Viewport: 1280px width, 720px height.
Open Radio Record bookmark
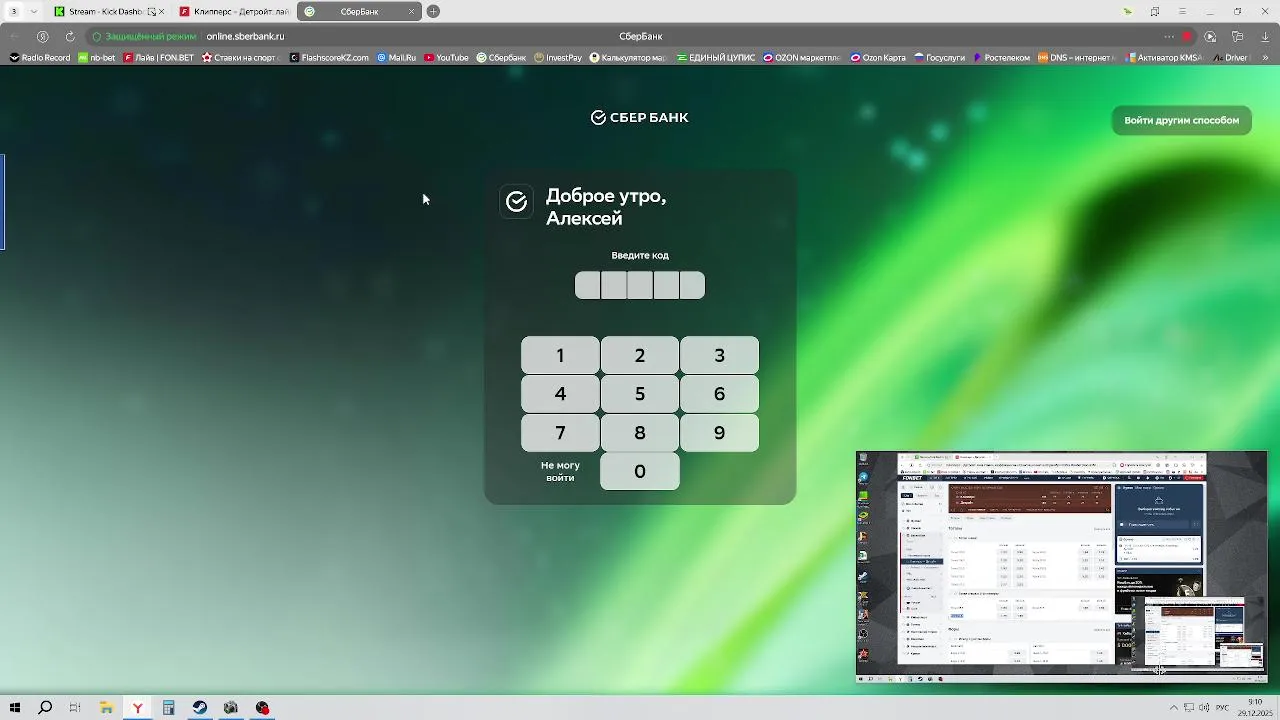40,58
